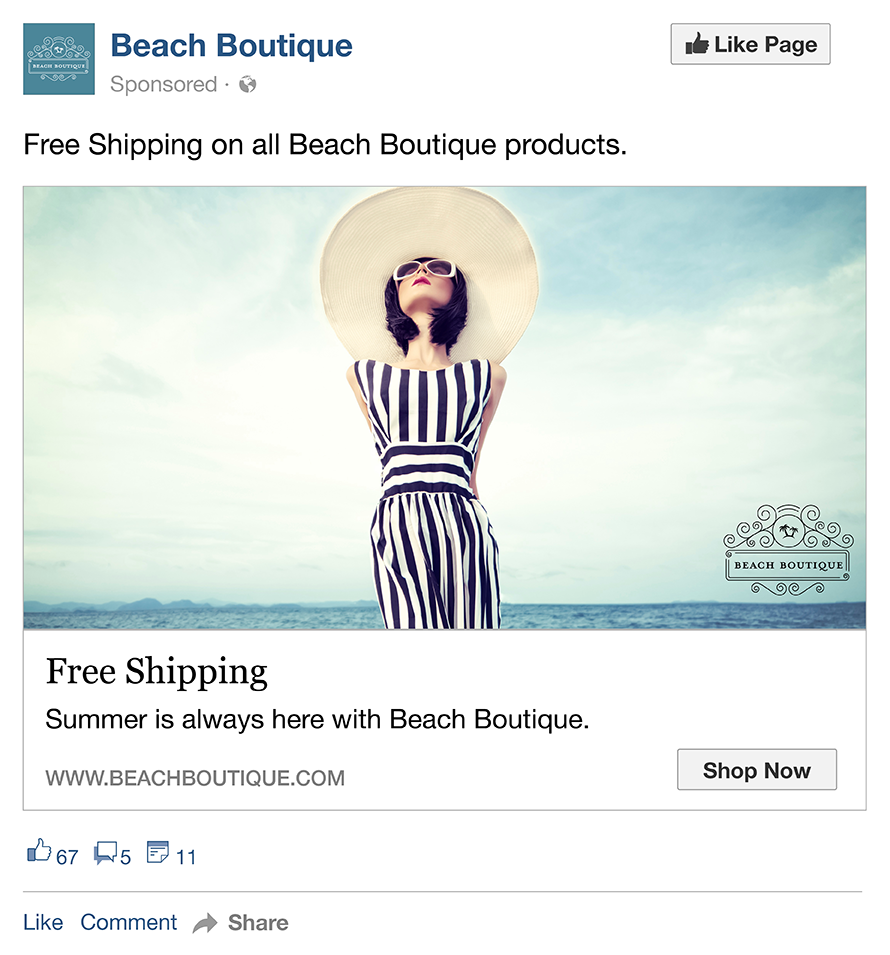The width and height of the screenshot is (890, 955).
Task: Click the ad photo of woman in hat
Action: (x=444, y=407)
